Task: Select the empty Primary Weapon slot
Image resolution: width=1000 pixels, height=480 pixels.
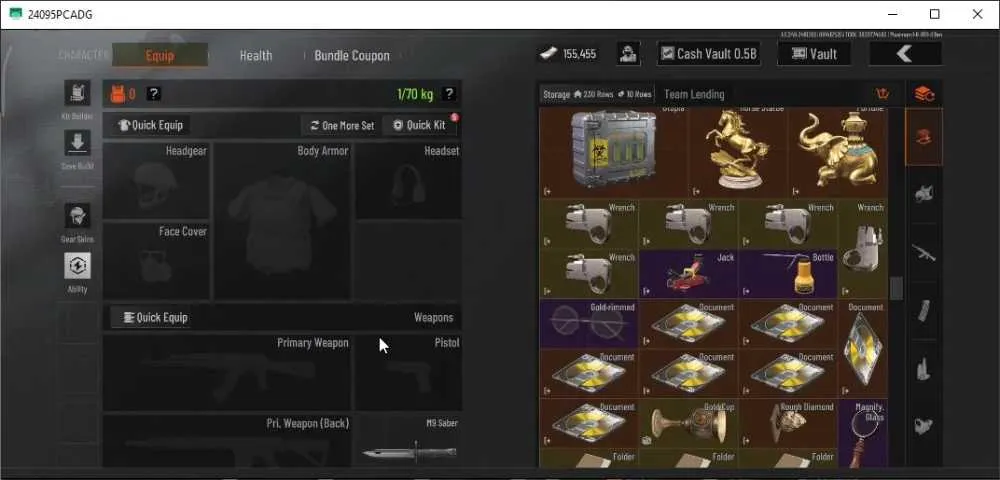Action: point(226,372)
